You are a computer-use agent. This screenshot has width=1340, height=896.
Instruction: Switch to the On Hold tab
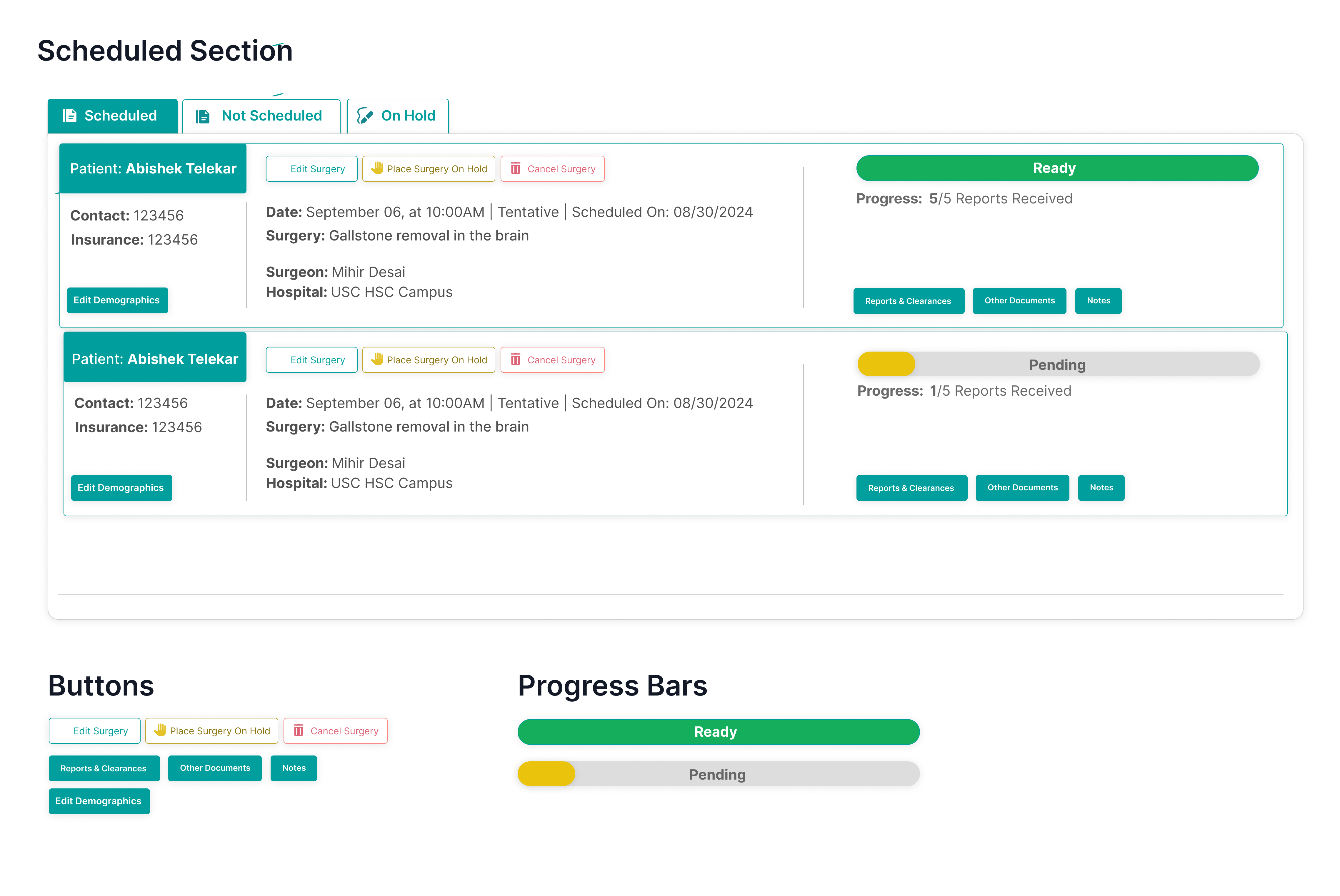coord(398,116)
